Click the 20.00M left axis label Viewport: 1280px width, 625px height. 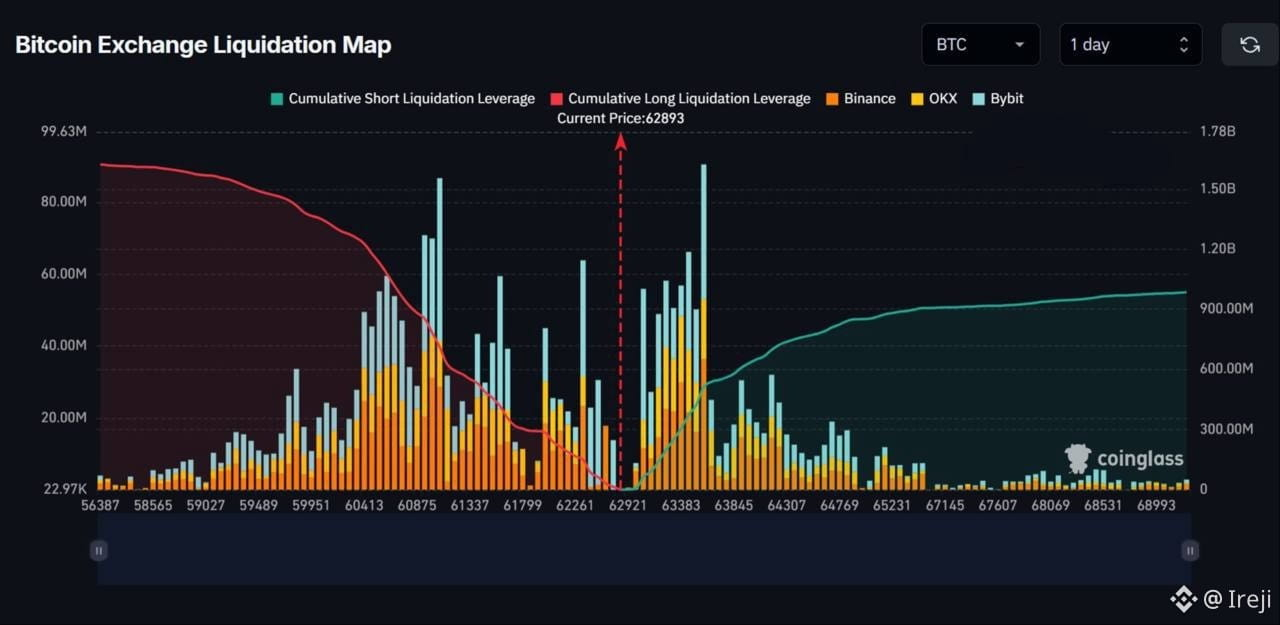[65, 417]
